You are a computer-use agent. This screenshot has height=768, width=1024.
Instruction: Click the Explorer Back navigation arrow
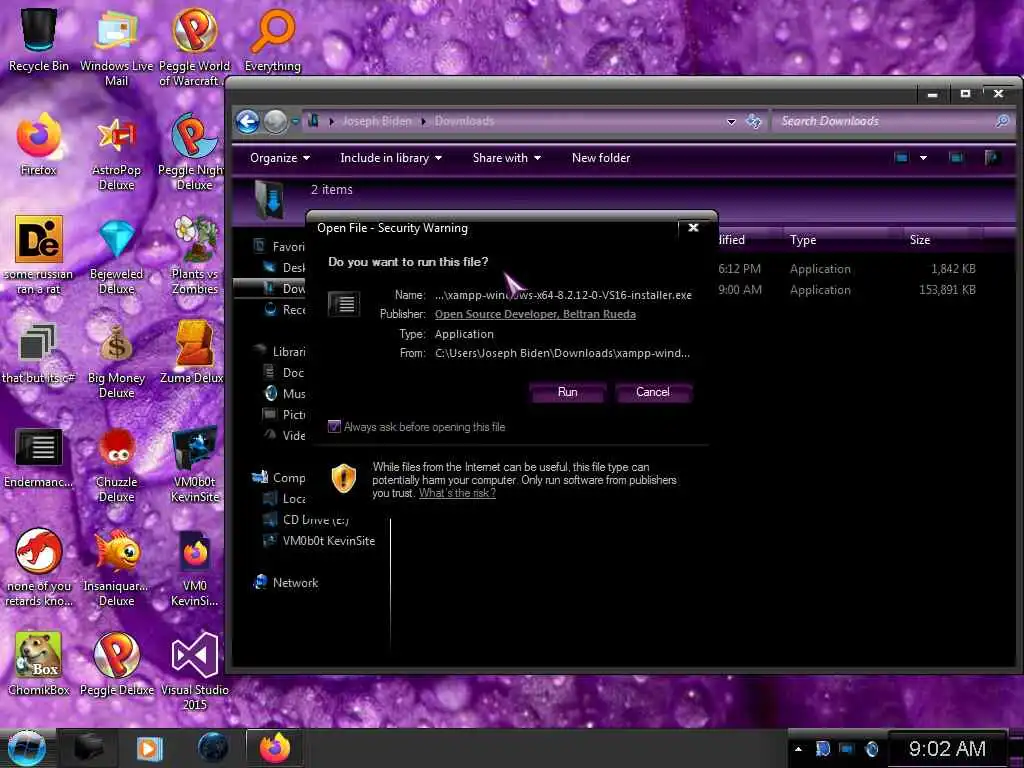click(x=248, y=121)
